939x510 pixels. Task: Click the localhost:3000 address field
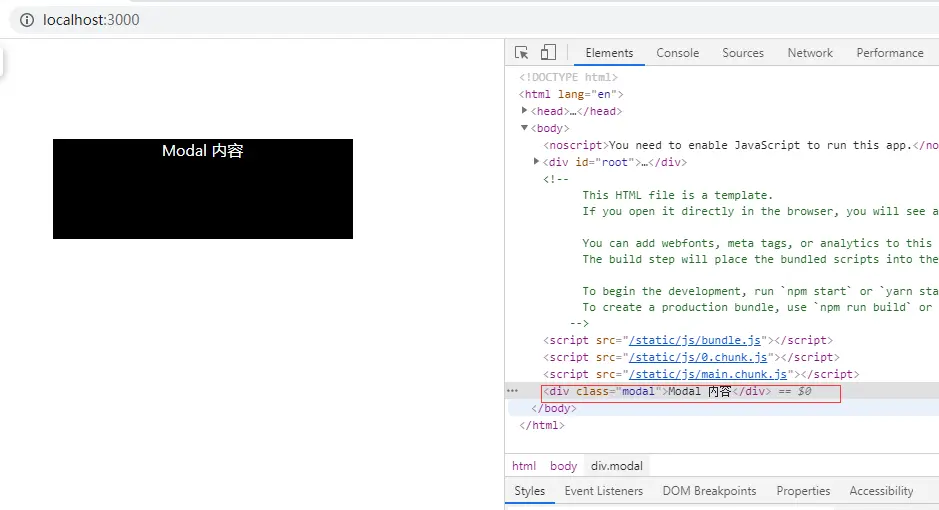[x=91, y=20]
